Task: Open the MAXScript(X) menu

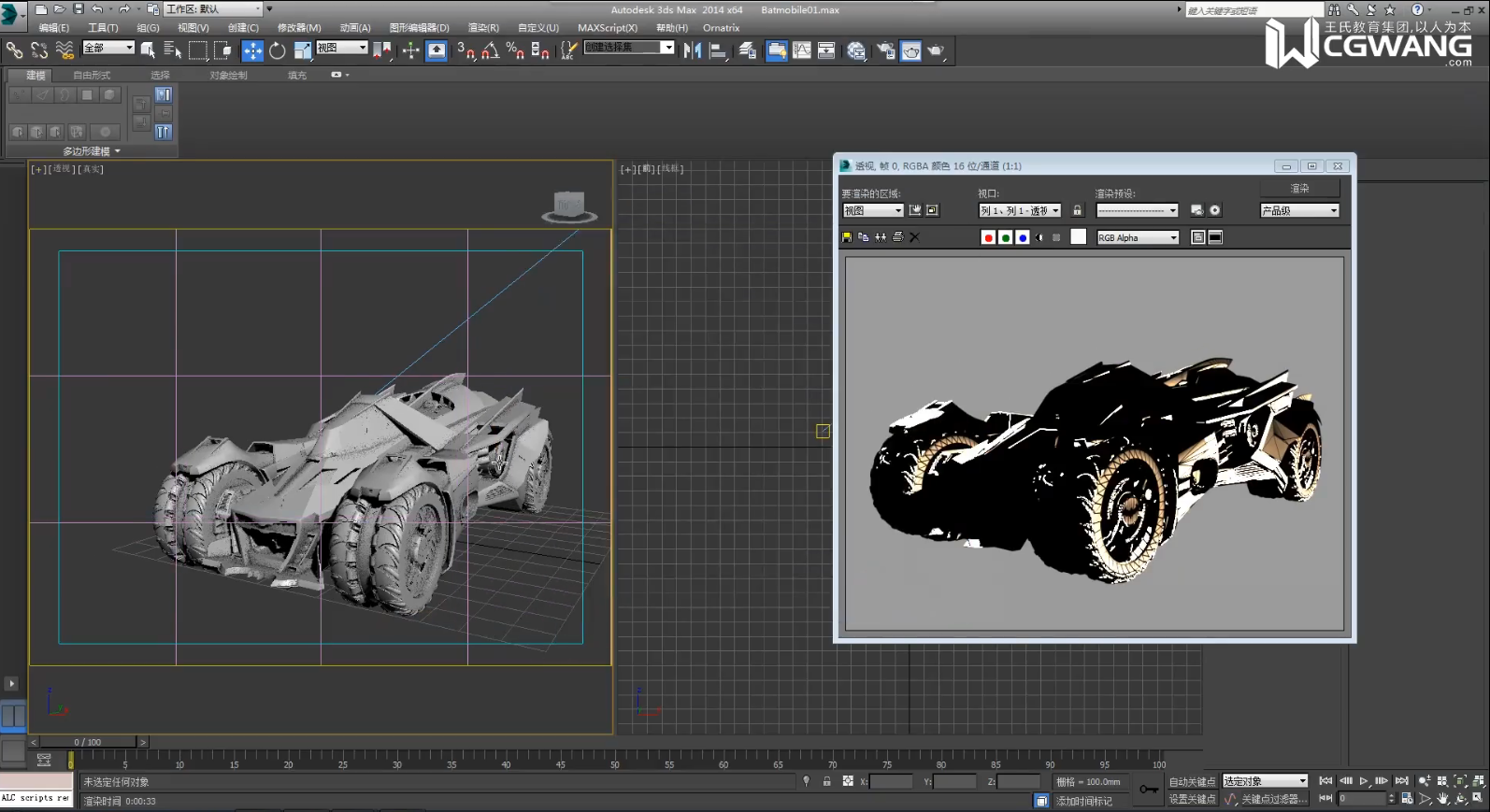Action: (607, 28)
